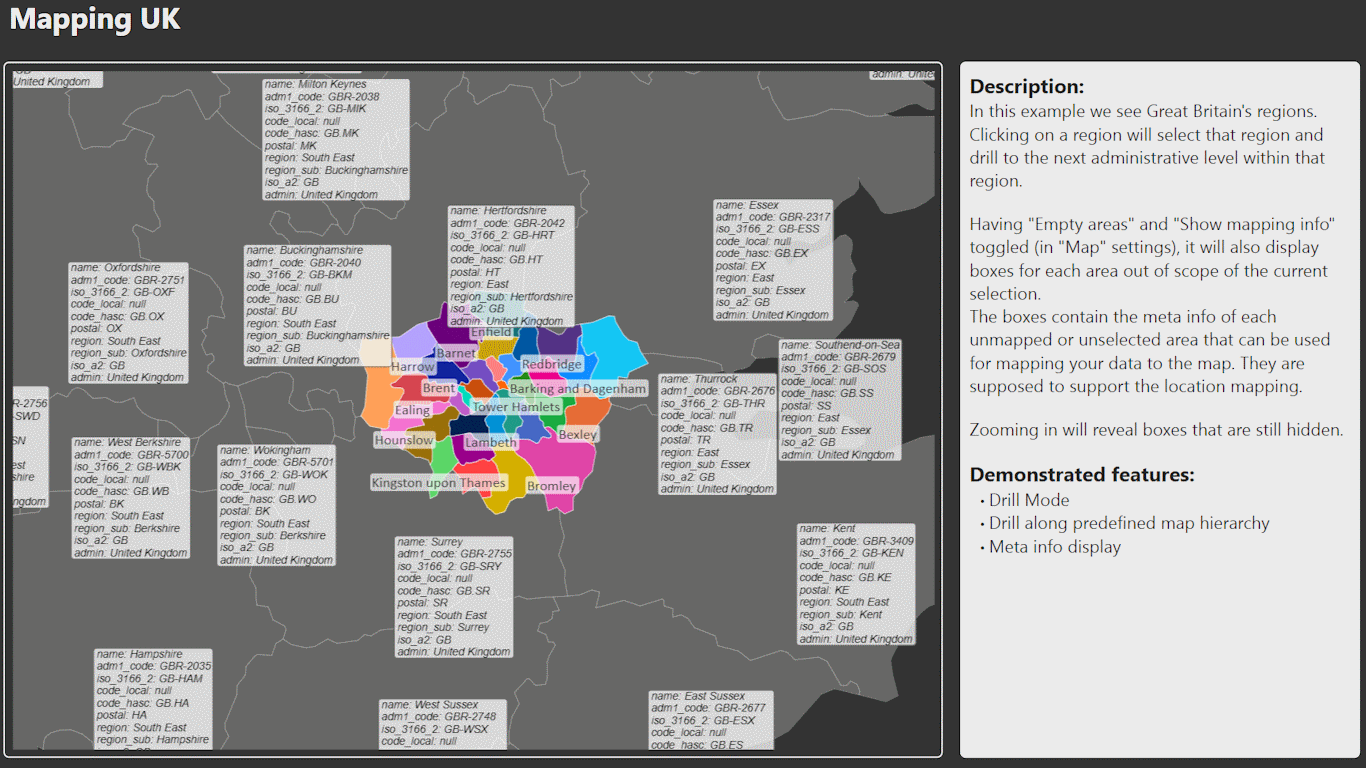Screen dimensions: 1366x768
Task: Select the Lambeth borough label
Action: (x=491, y=442)
